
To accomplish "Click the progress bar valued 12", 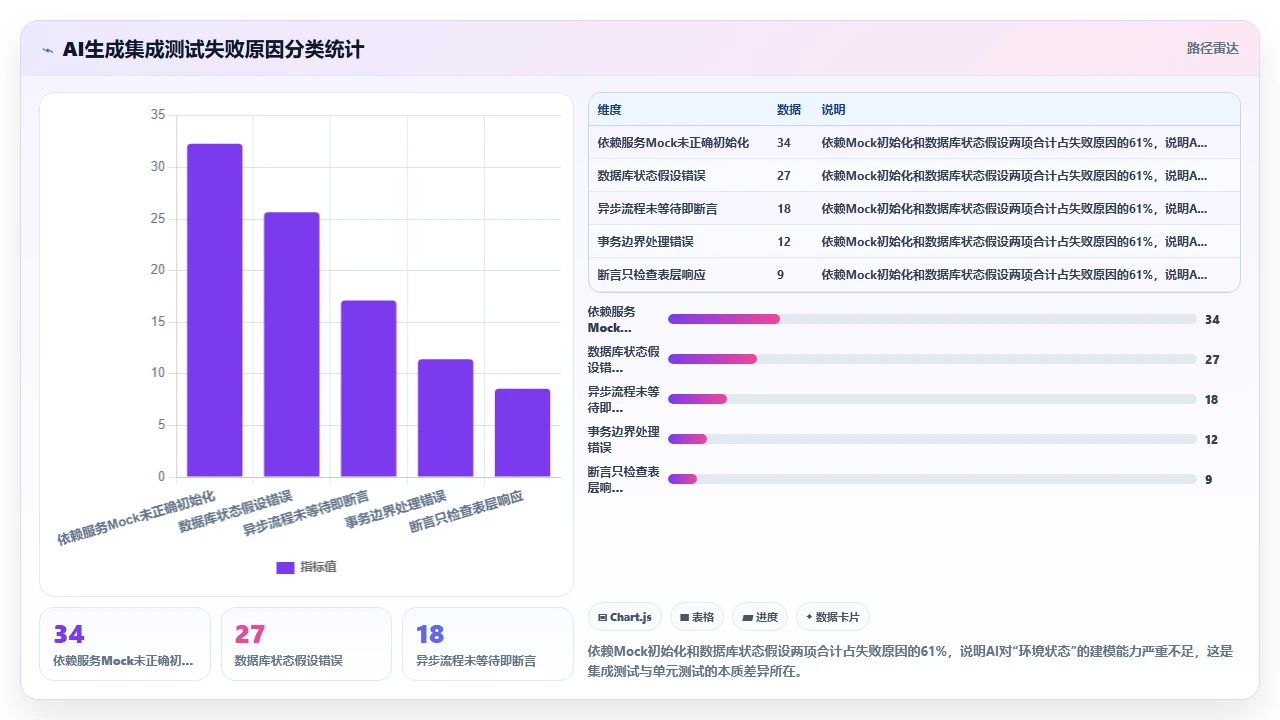I will tap(932, 439).
